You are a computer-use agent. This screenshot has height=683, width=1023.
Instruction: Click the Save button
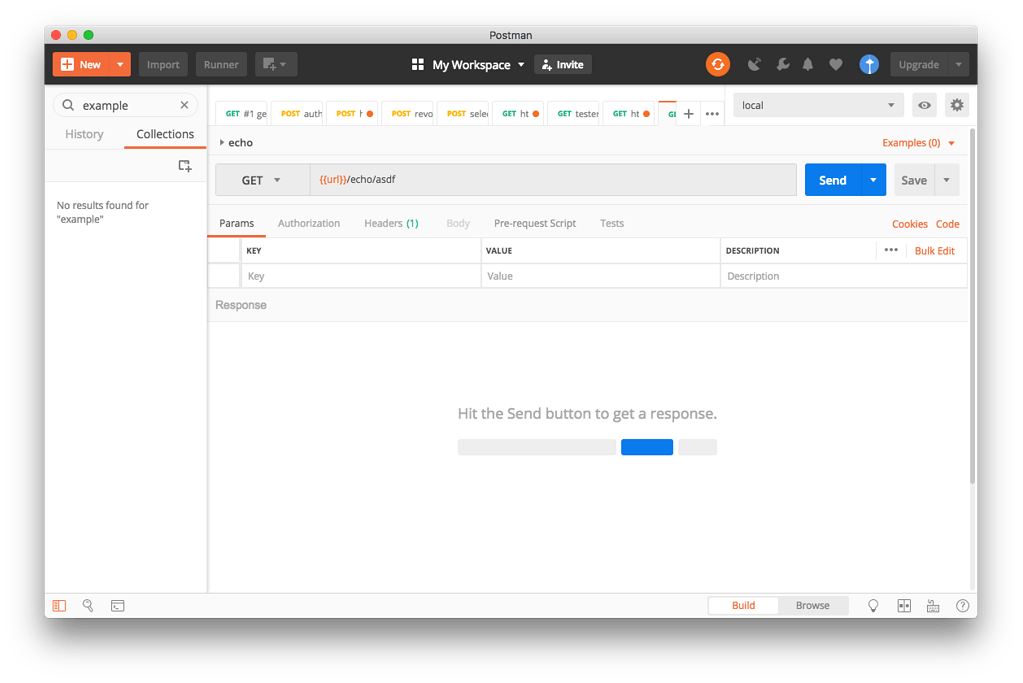click(914, 180)
